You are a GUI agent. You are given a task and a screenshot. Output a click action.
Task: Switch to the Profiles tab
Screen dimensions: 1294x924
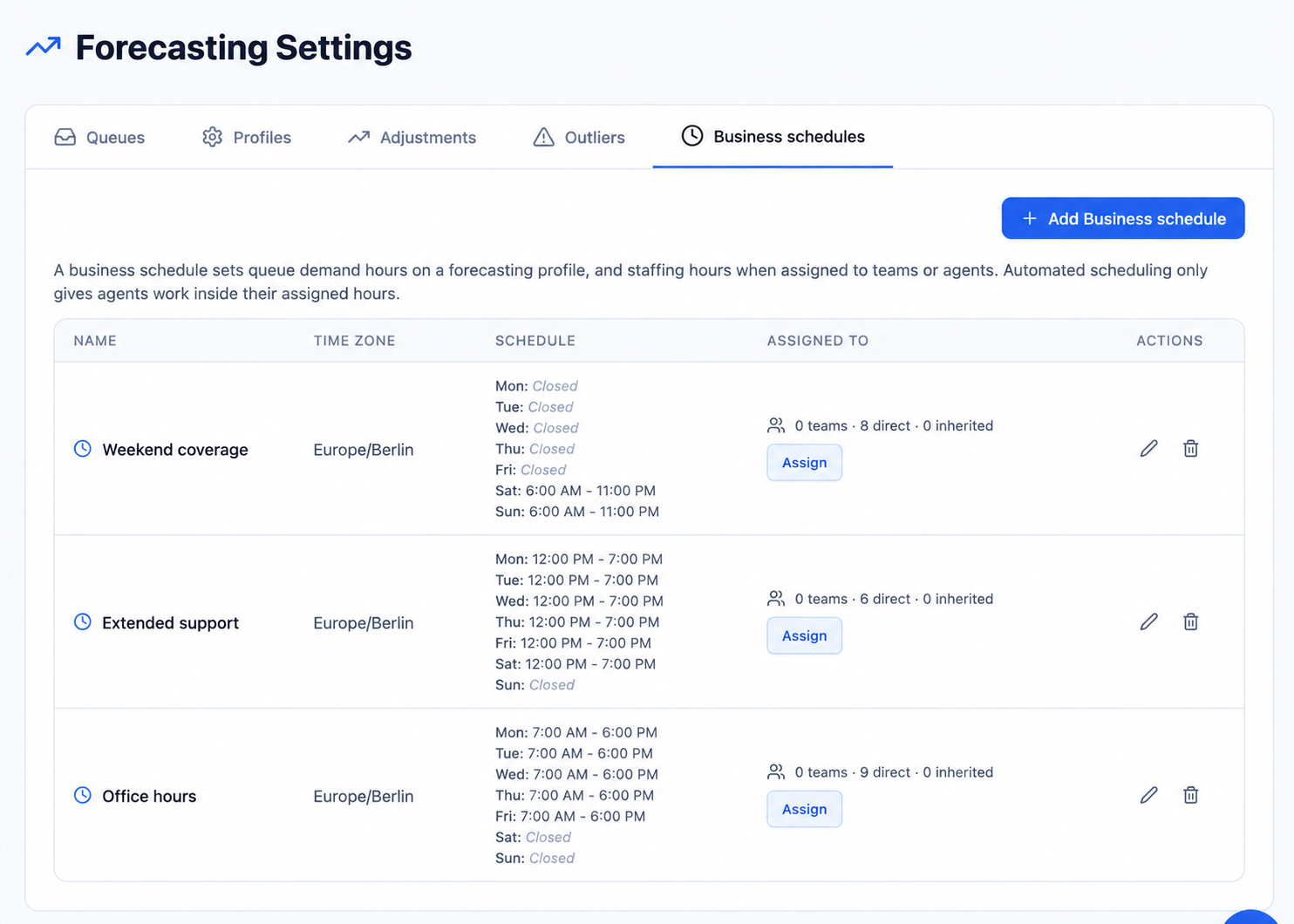coord(247,138)
